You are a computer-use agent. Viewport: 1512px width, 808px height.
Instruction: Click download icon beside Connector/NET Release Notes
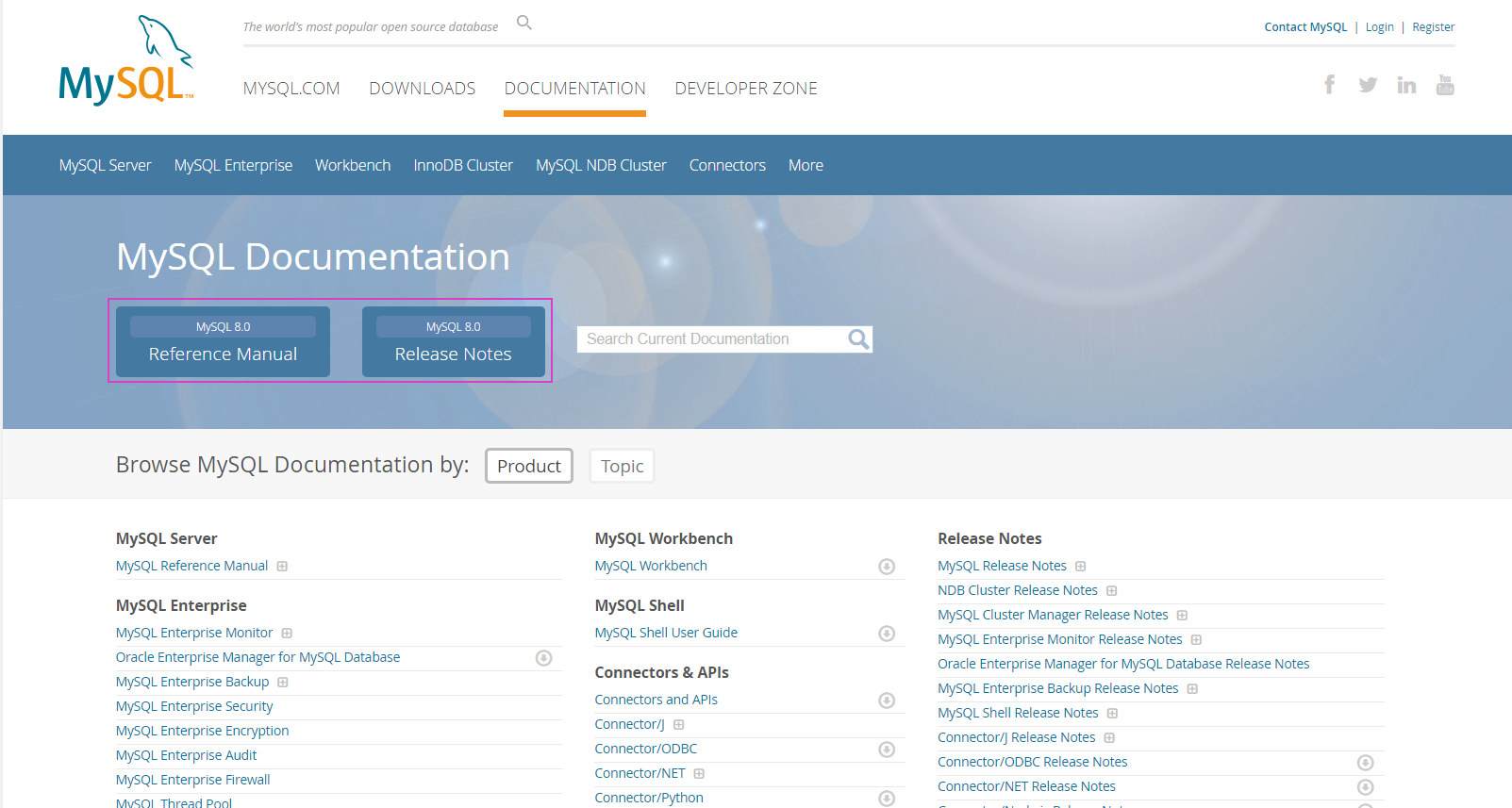(x=1365, y=787)
